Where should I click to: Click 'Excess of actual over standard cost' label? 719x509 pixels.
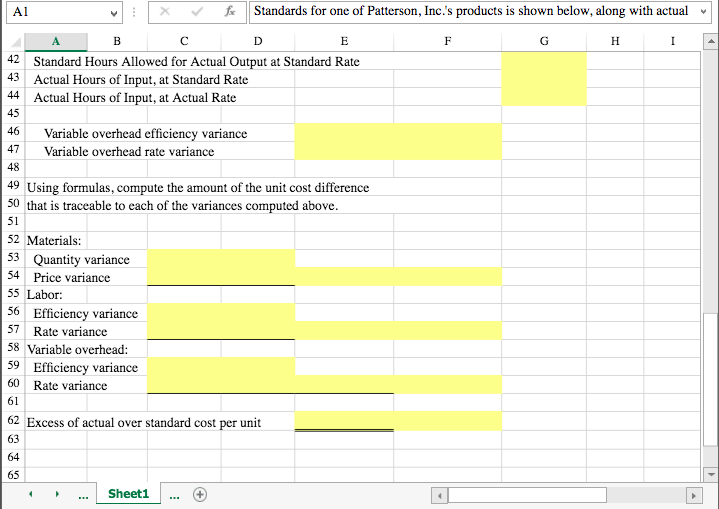pyautogui.click(x=144, y=422)
